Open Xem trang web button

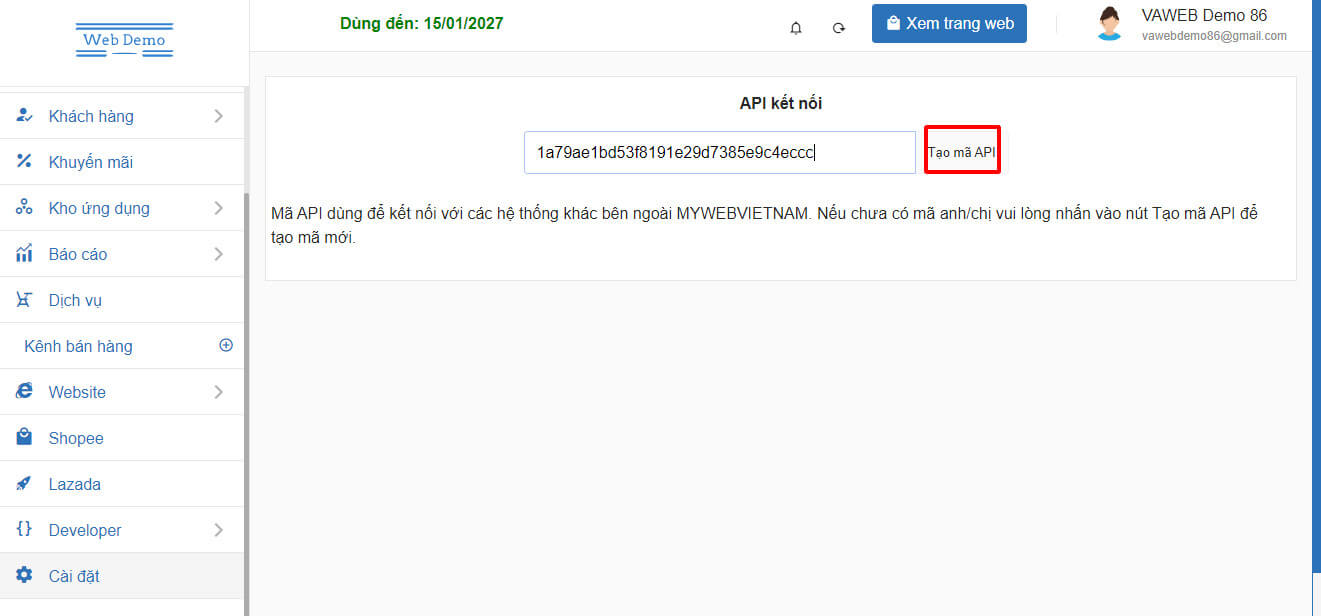(x=949, y=24)
